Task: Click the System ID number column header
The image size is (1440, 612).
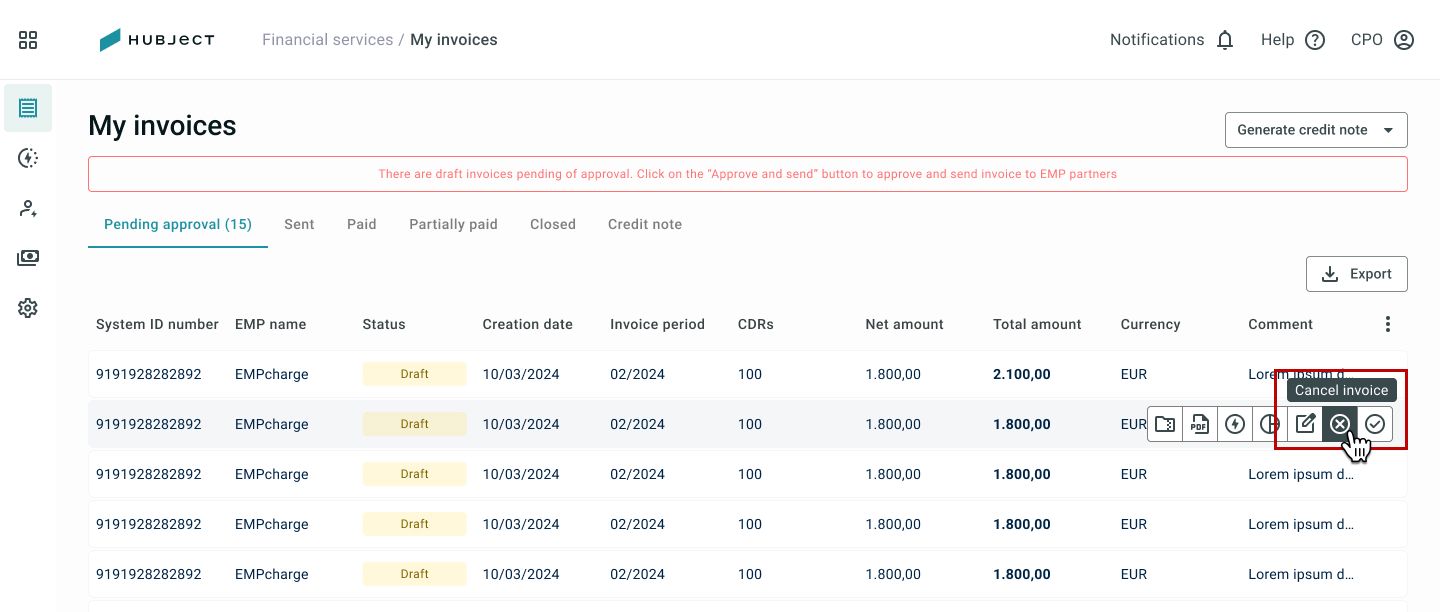Action: 157,324
